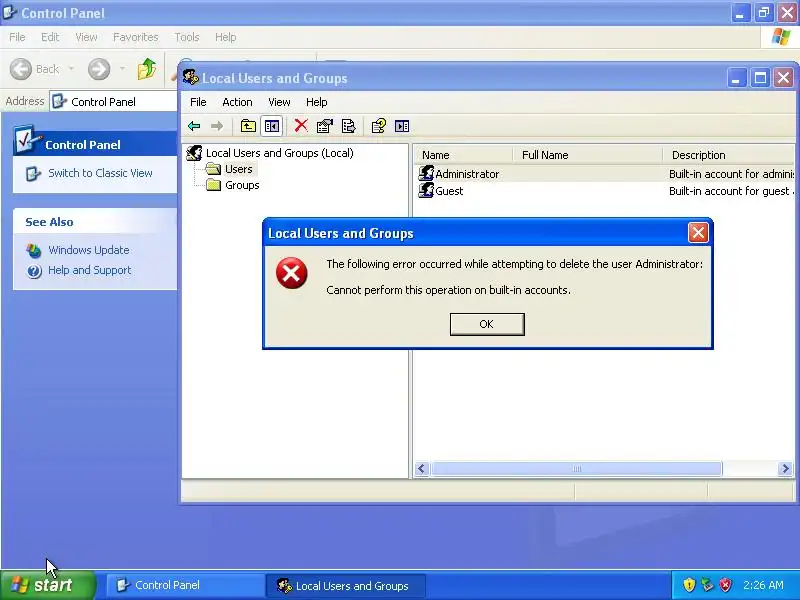Viewport: 800px width, 600px height.
Task: Click Administrator's description cell
Action: (731, 174)
